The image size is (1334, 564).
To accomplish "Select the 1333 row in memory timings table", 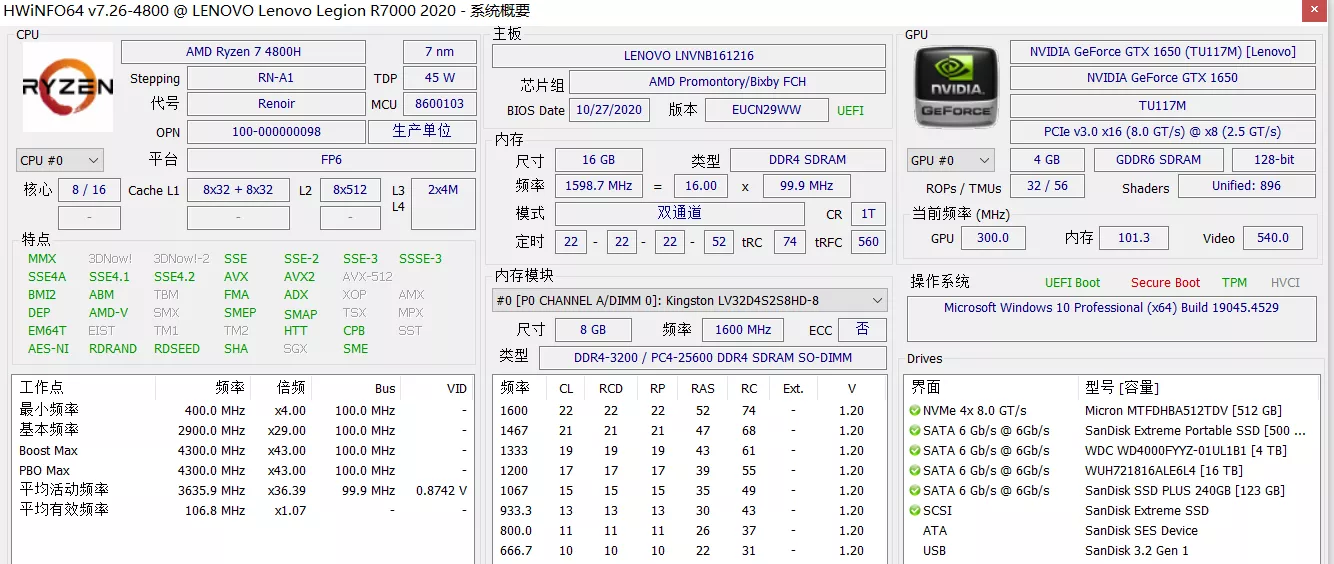I will coord(689,451).
